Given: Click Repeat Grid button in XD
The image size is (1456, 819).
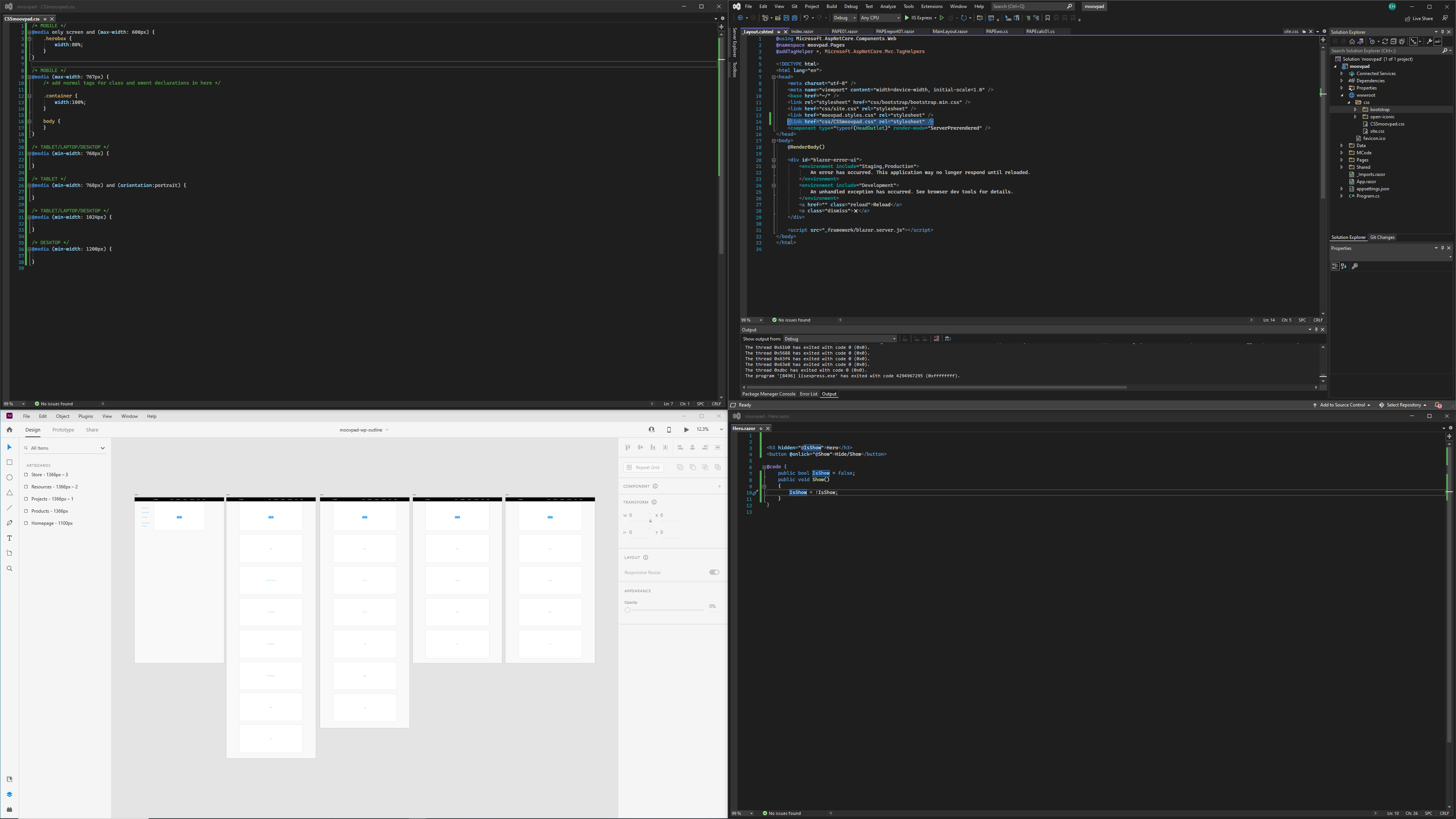Looking at the screenshot, I should 643,468.
